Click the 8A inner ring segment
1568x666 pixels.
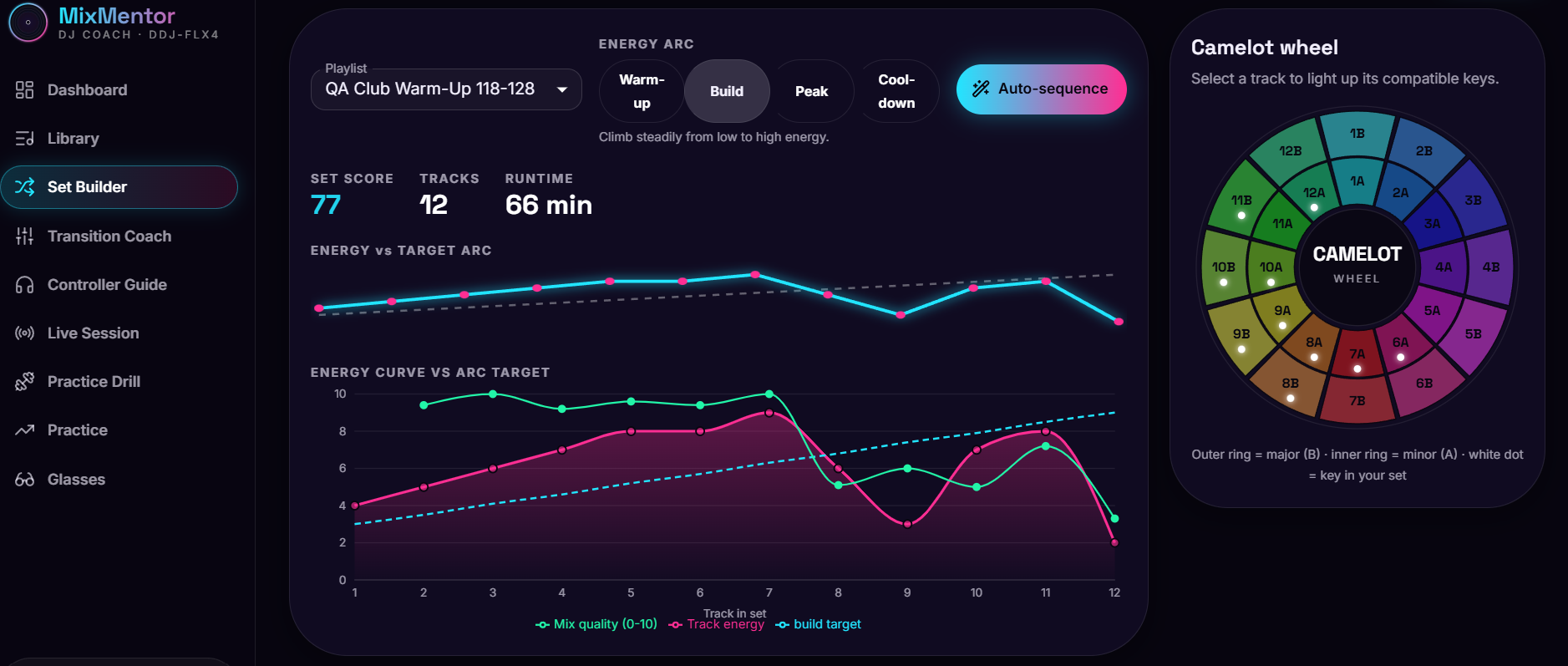(1314, 343)
